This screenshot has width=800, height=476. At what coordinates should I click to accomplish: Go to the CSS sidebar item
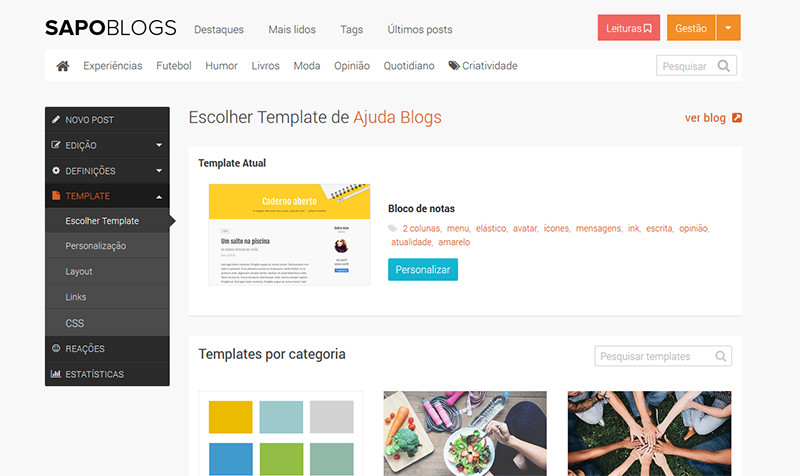(75, 323)
